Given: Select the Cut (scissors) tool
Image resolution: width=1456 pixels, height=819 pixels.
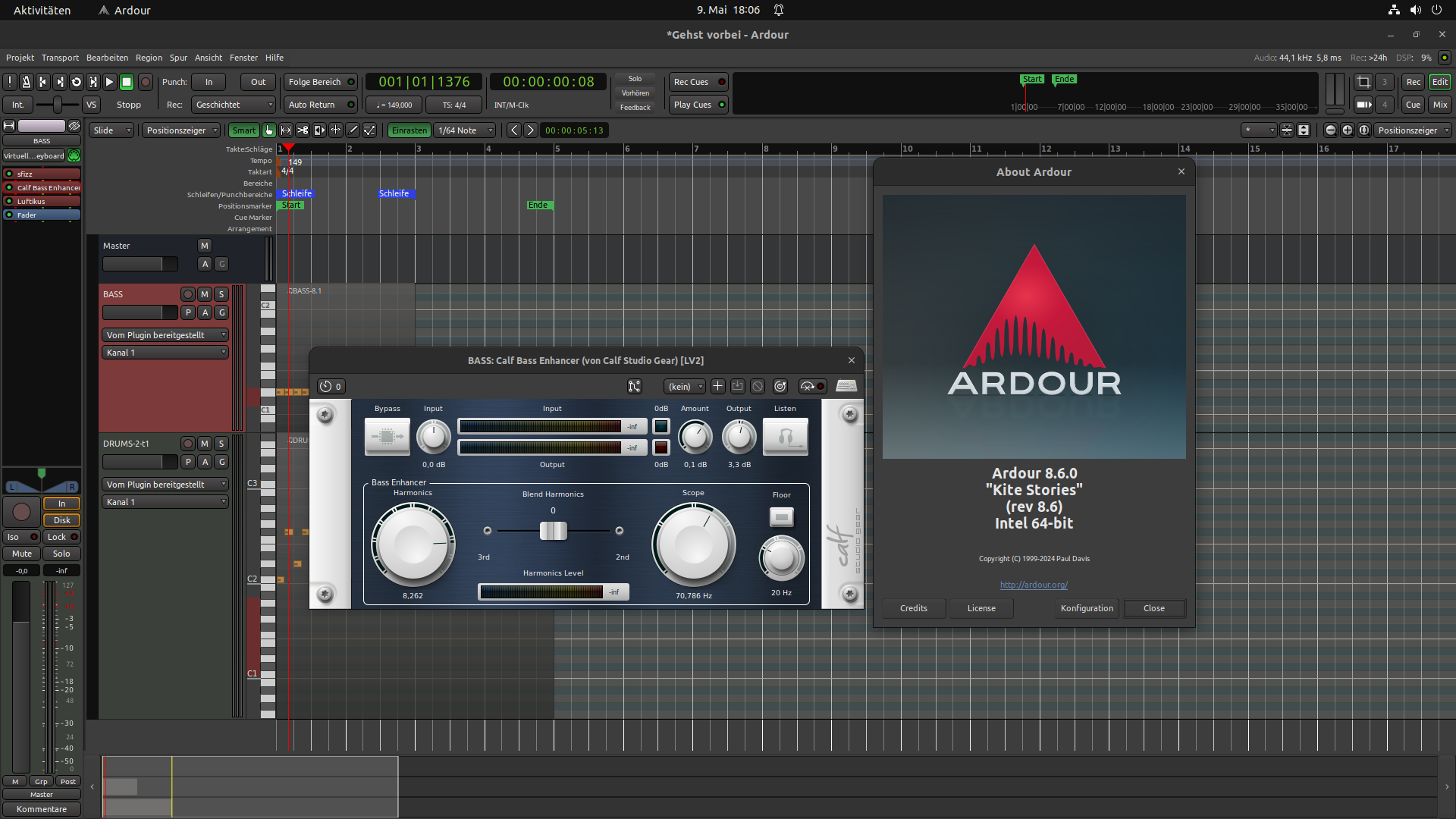Looking at the screenshot, I should point(303,130).
